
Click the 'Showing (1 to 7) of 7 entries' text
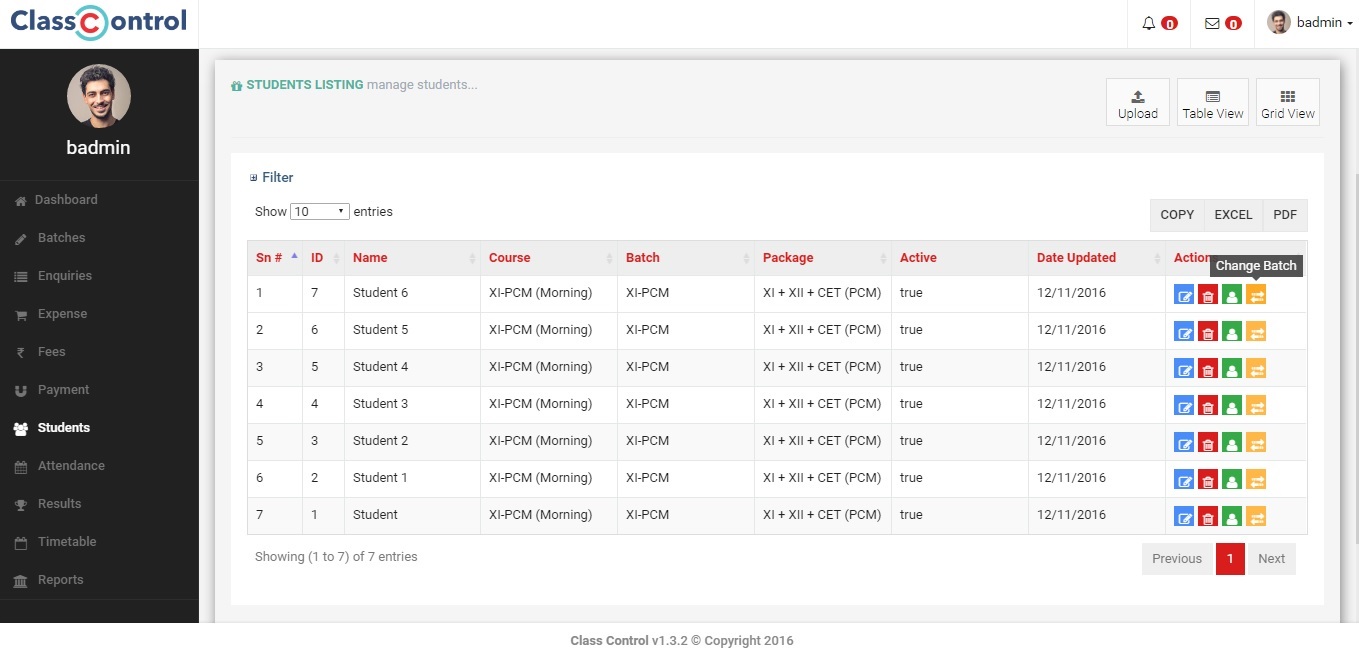(x=336, y=557)
